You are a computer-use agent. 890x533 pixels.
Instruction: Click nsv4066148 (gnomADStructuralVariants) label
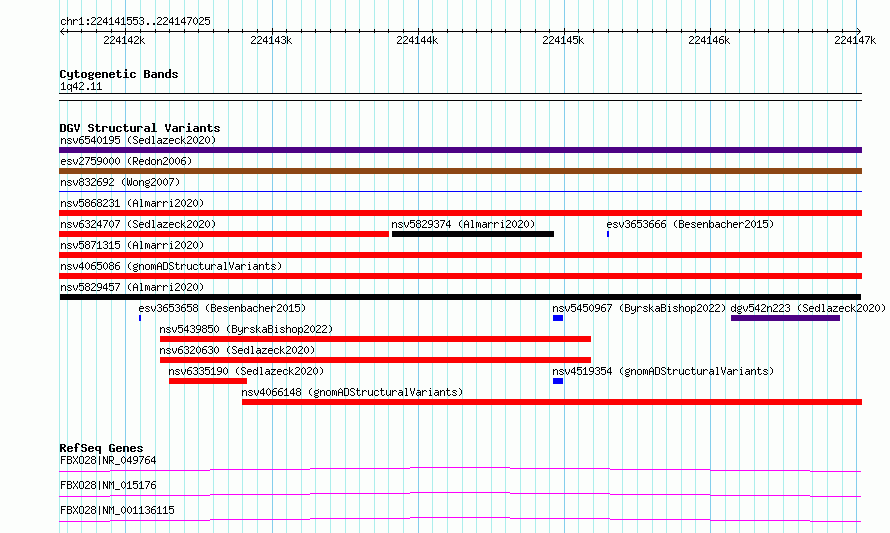point(352,392)
